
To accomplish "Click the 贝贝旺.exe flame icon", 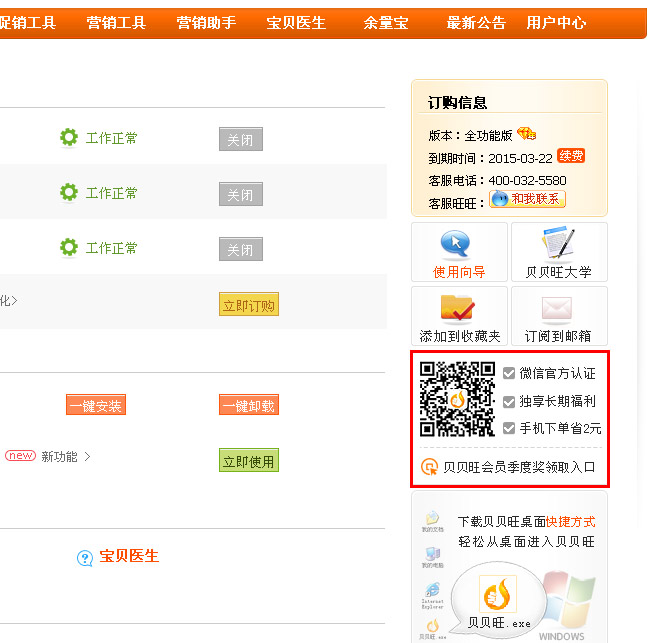I will click(x=497, y=594).
